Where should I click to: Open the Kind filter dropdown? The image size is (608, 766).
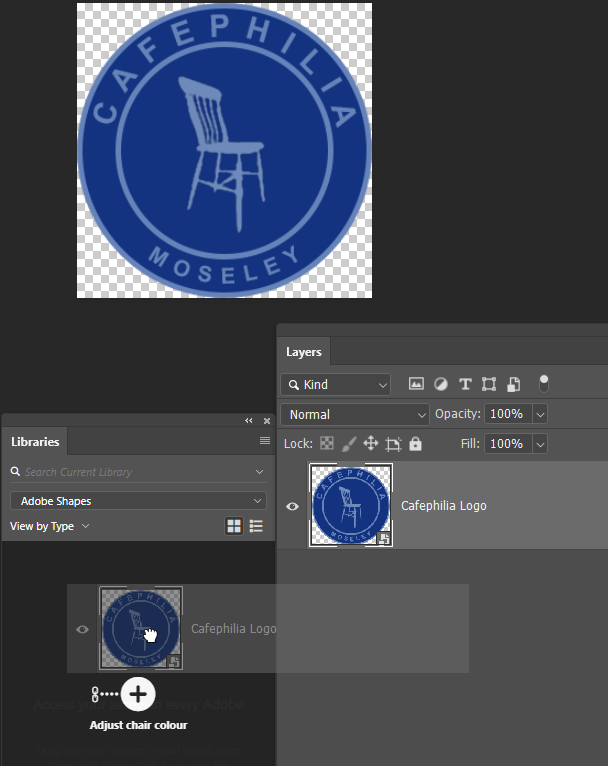coord(335,384)
